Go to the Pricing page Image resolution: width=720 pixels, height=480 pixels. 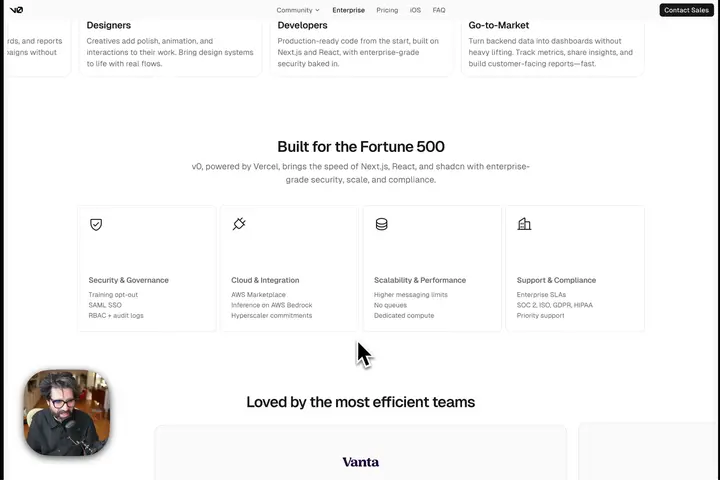[x=387, y=10]
